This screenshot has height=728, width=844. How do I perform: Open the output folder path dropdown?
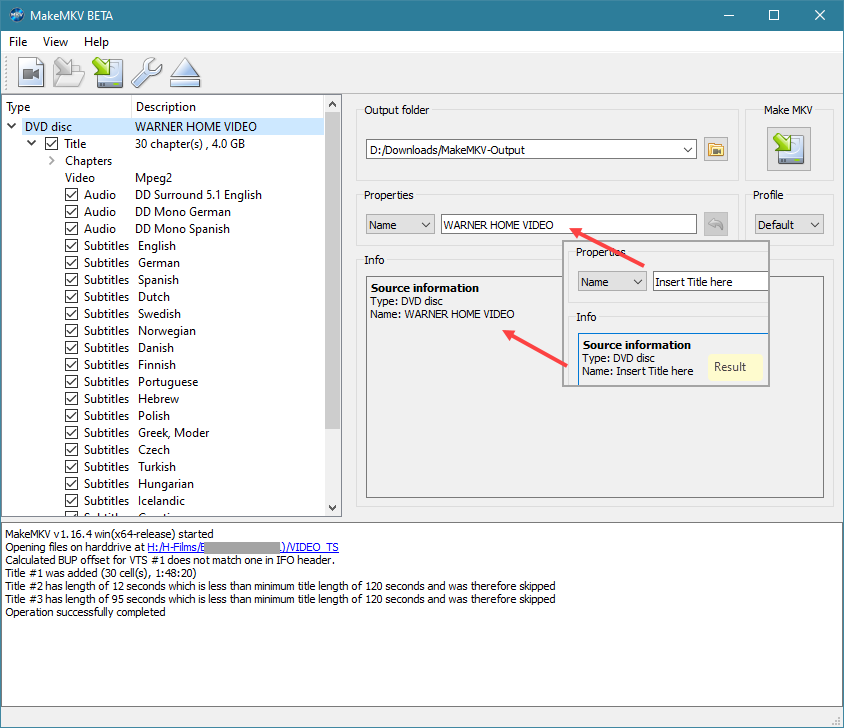click(688, 150)
